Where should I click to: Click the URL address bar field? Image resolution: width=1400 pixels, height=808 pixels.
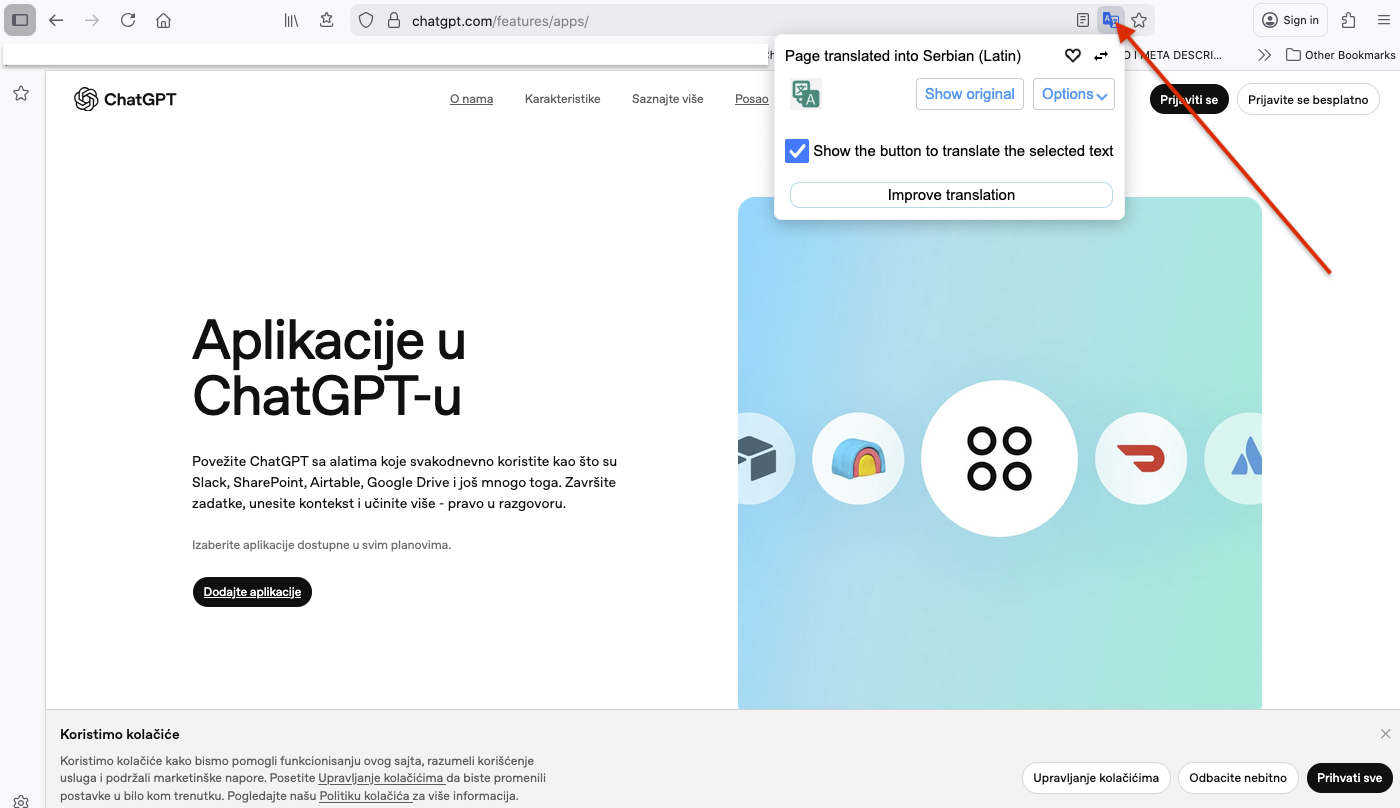tap(700, 20)
